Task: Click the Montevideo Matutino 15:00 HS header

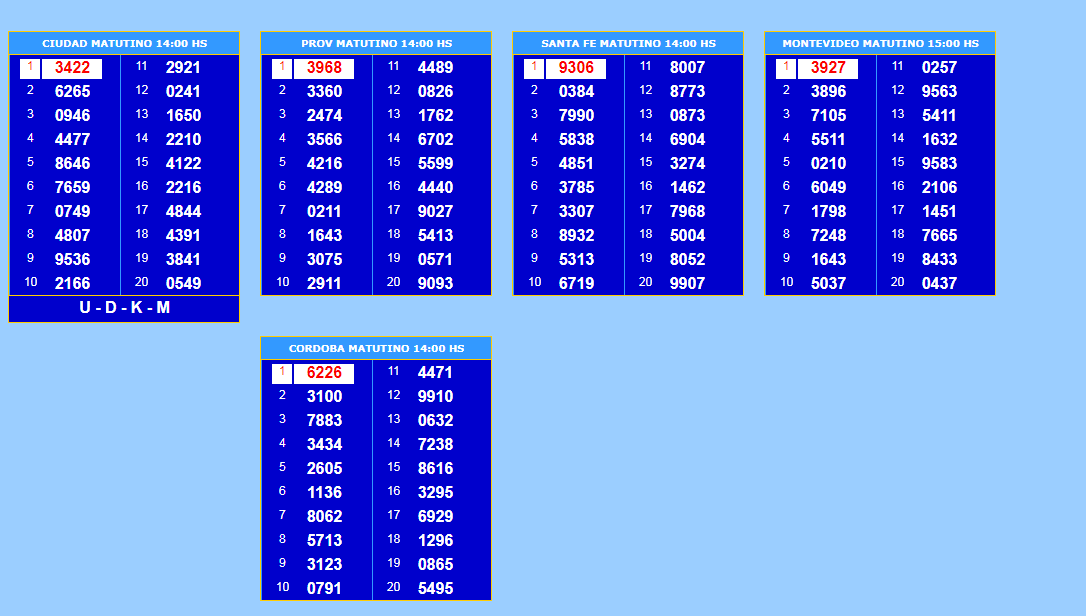Action: point(880,44)
